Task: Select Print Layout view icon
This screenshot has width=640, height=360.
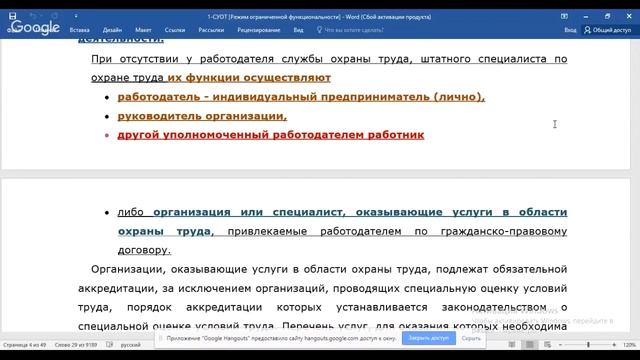Action: pos(529,345)
